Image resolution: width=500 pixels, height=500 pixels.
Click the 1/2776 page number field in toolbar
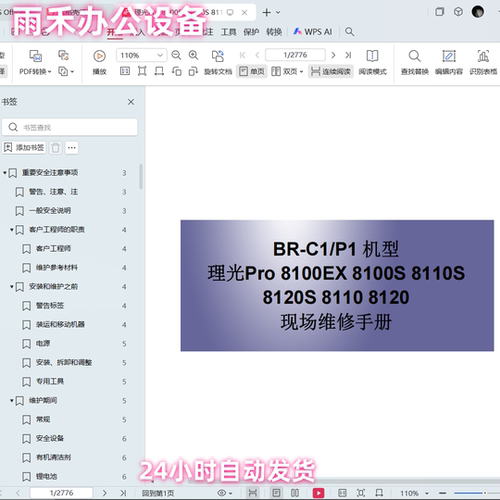(295, 55)
